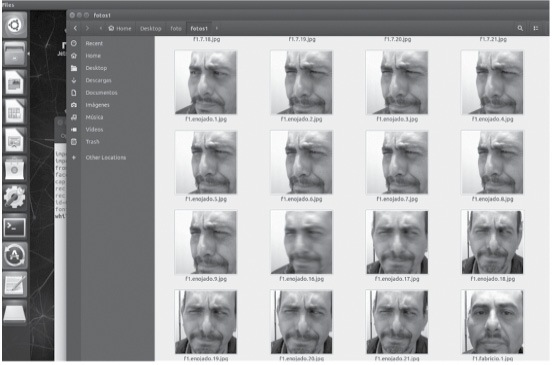
Task: Open the Files manager from the launcher
Action: pyautogui.click(x=15, y=54)
